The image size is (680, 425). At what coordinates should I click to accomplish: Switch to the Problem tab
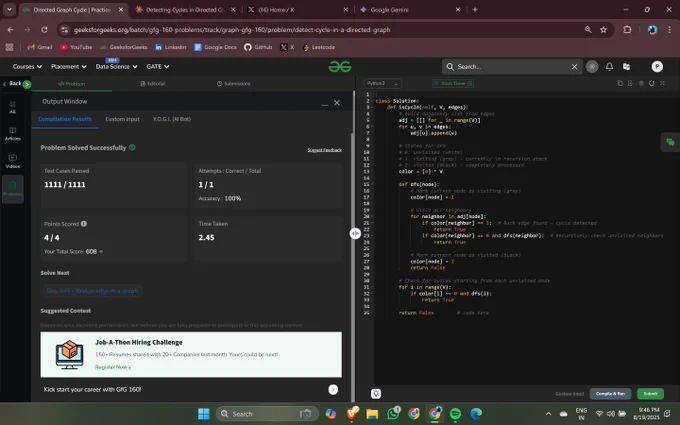click(x=72, y=84)
